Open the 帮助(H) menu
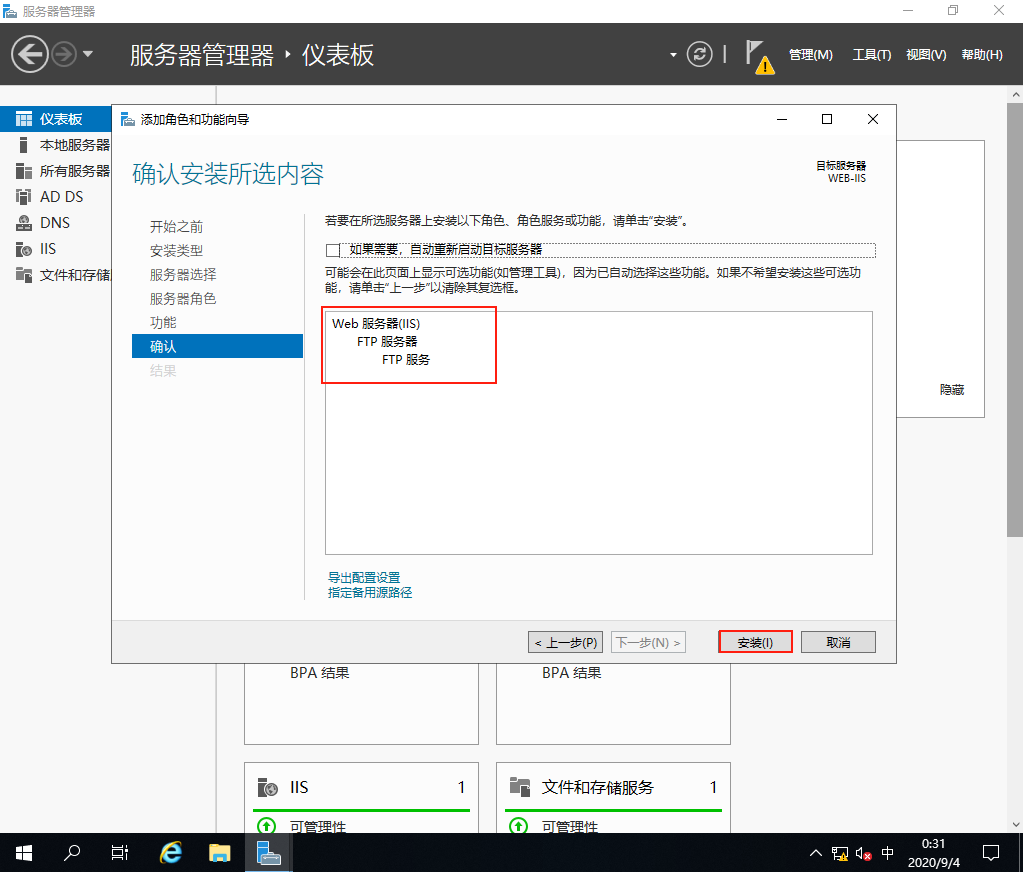This screenshot has width=1023, height=872. pyautogui.click(x=982, y=55)
